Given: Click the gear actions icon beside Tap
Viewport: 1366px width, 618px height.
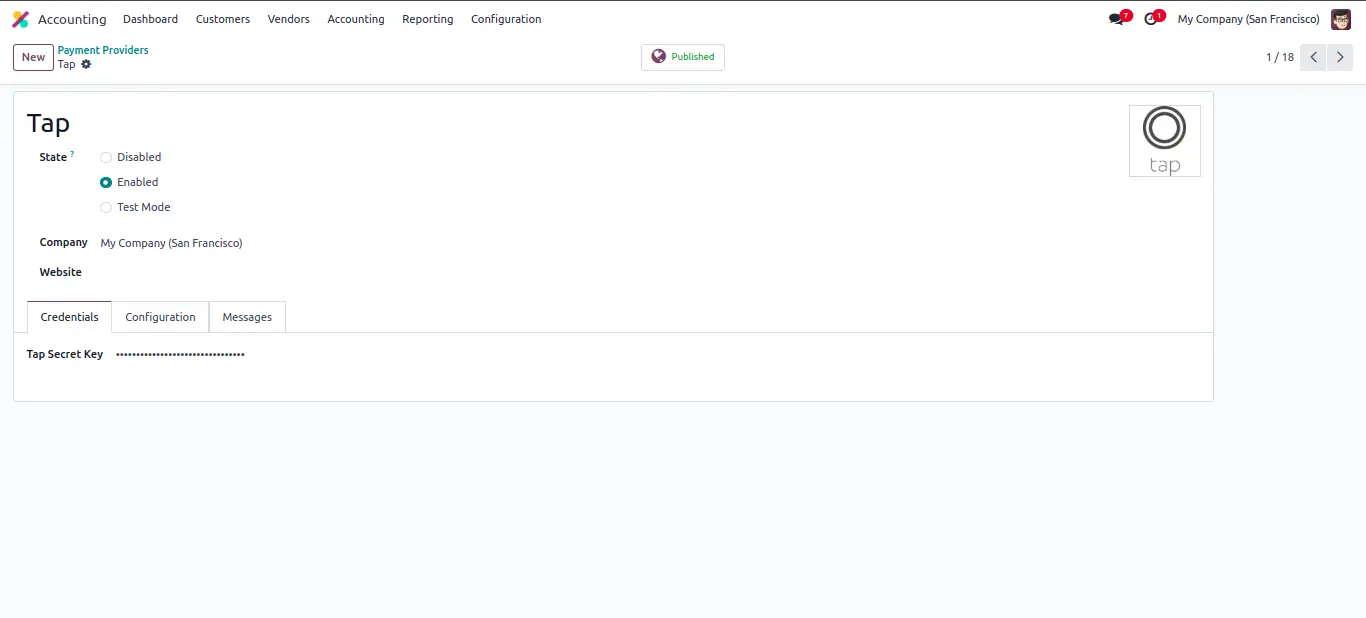Looking at the screenshot, I should 86,64.
